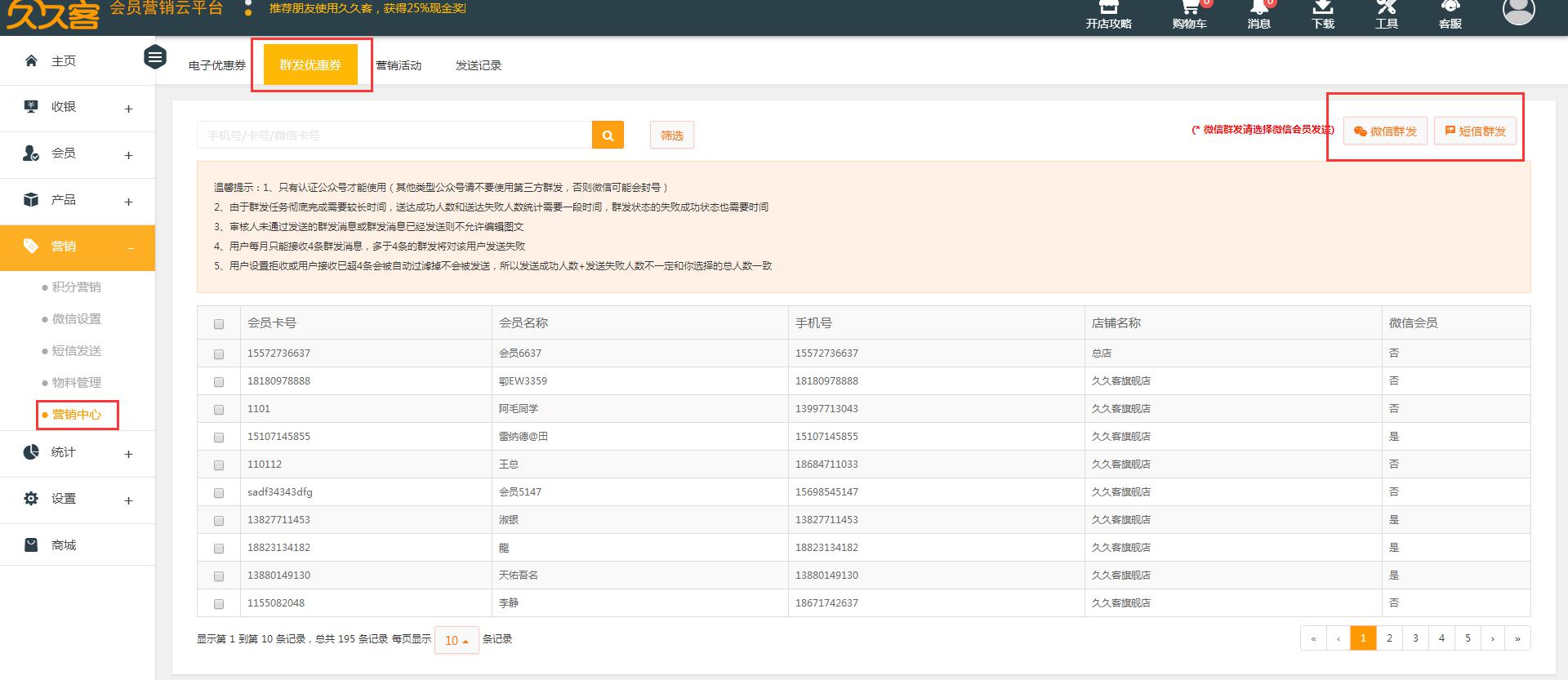Open 积分营销 submenu item

76,287
